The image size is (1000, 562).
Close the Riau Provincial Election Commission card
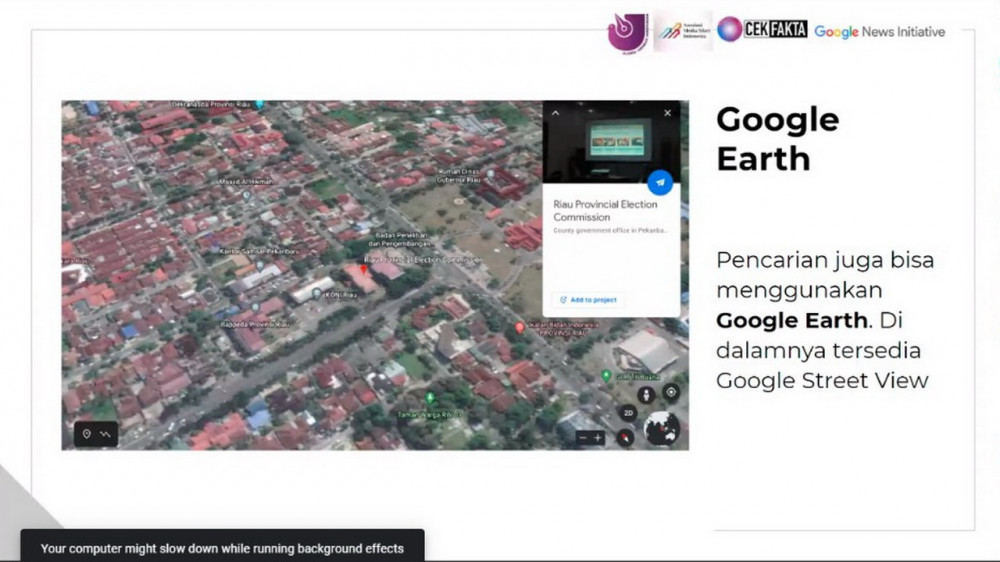(x=668, y=113)
